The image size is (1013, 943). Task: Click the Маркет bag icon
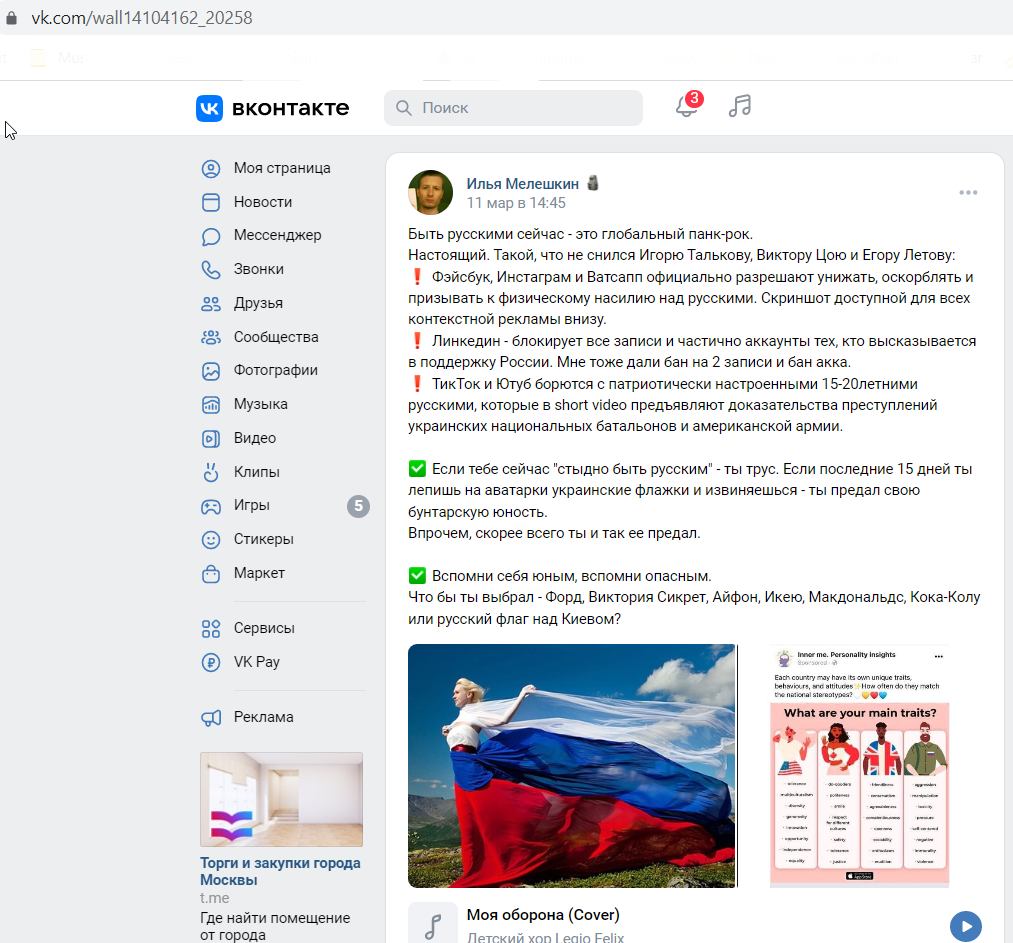(211, 574)
